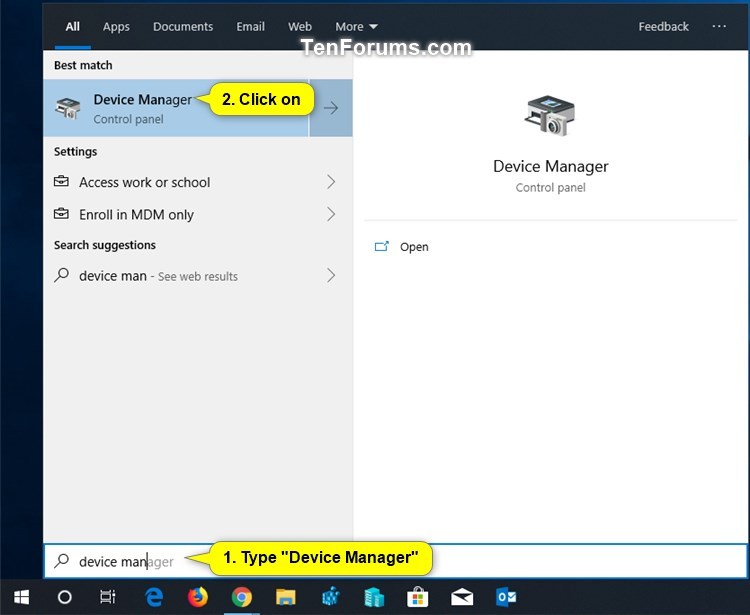Click the Open action icon

[381, 246]
